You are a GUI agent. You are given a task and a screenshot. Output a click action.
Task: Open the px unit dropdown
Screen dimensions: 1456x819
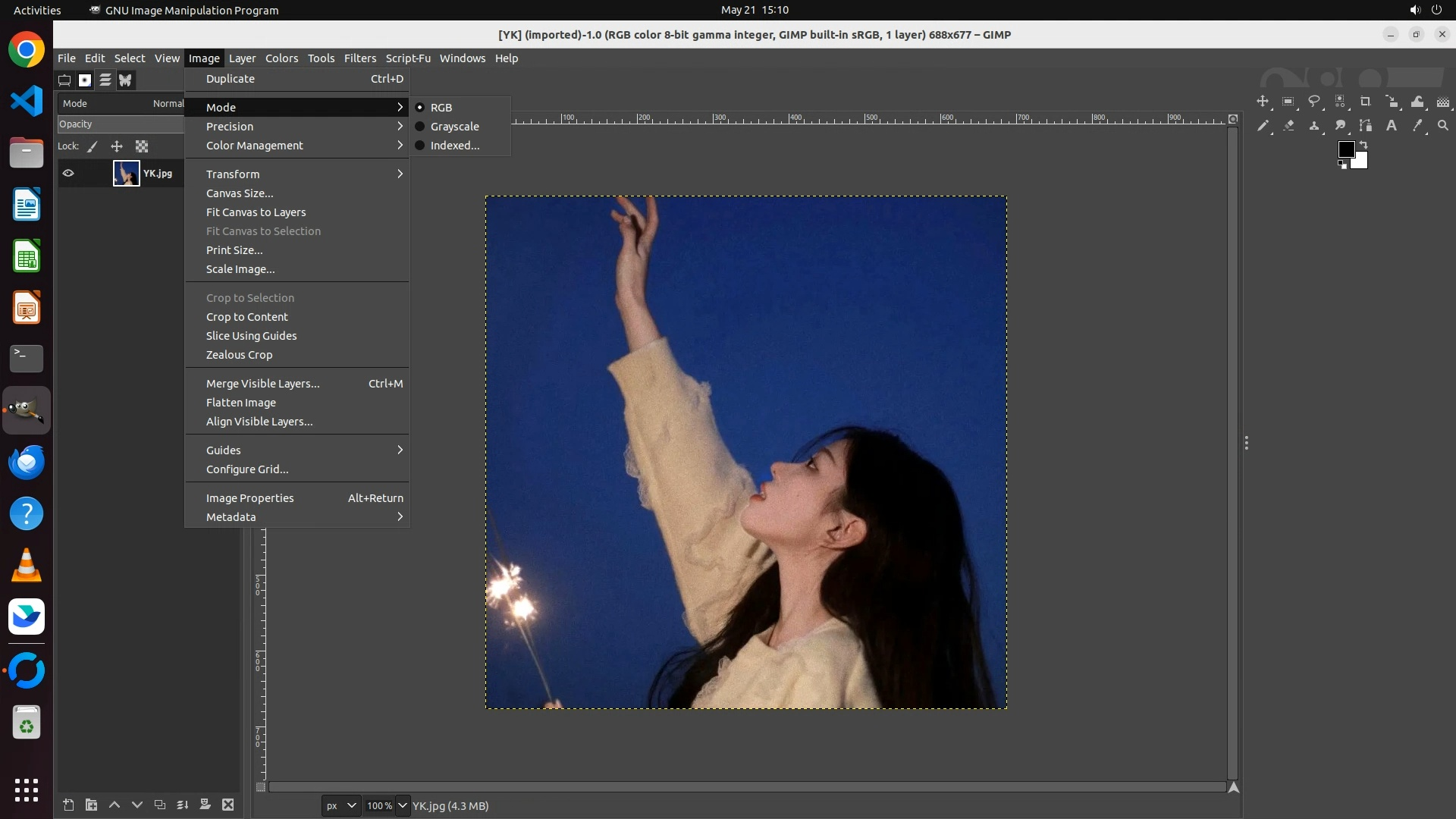pos(340,806)
